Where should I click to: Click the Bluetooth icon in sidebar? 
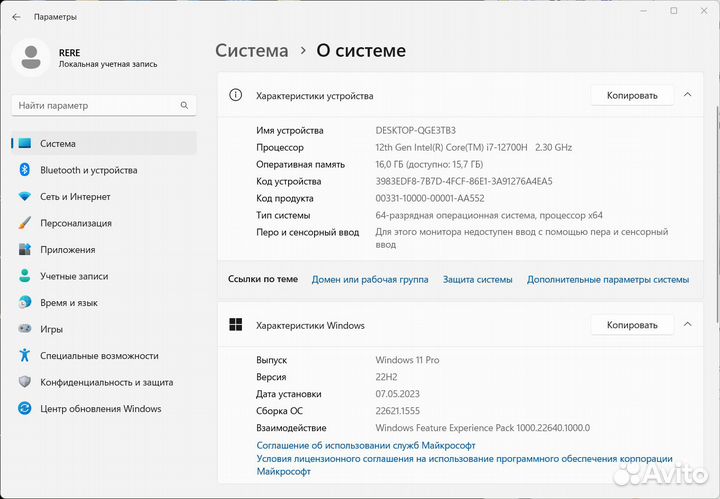click(25, 170)
